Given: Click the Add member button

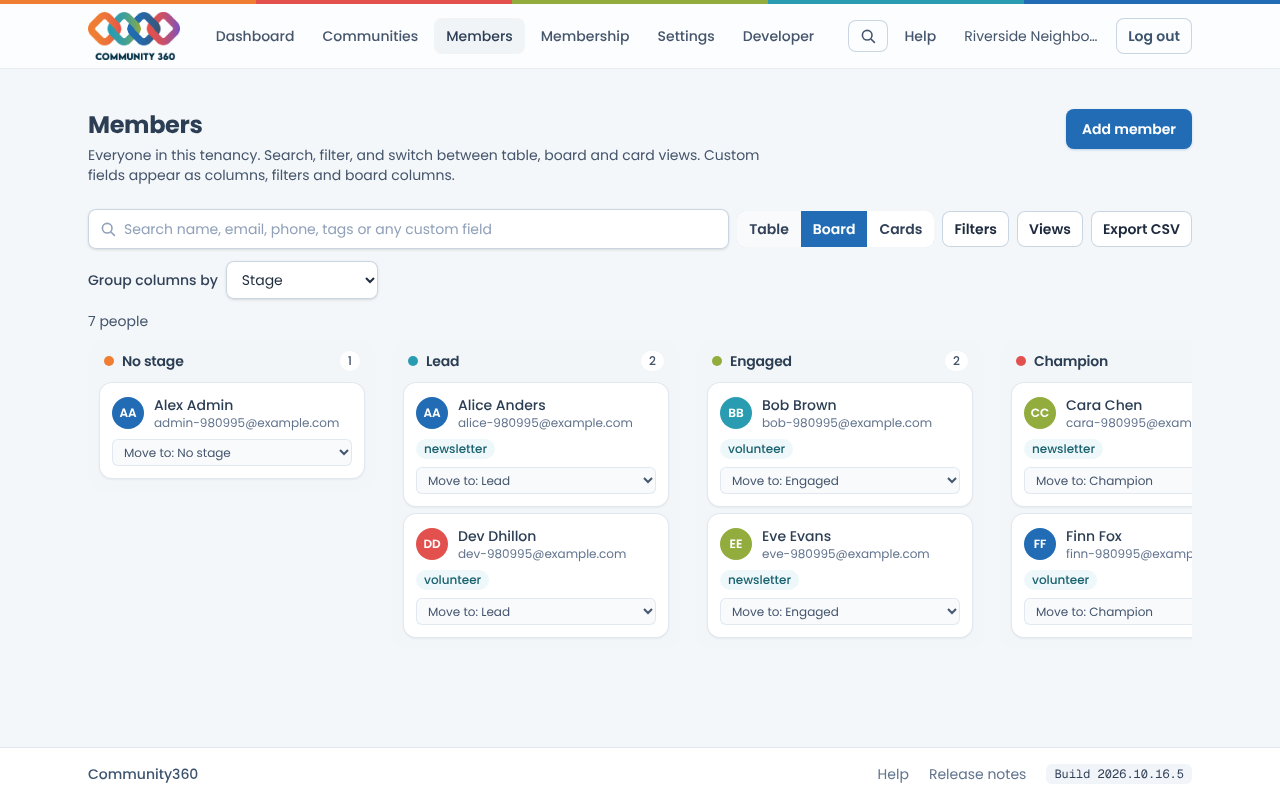Looking at the screenshot, I should [1129, 129].
